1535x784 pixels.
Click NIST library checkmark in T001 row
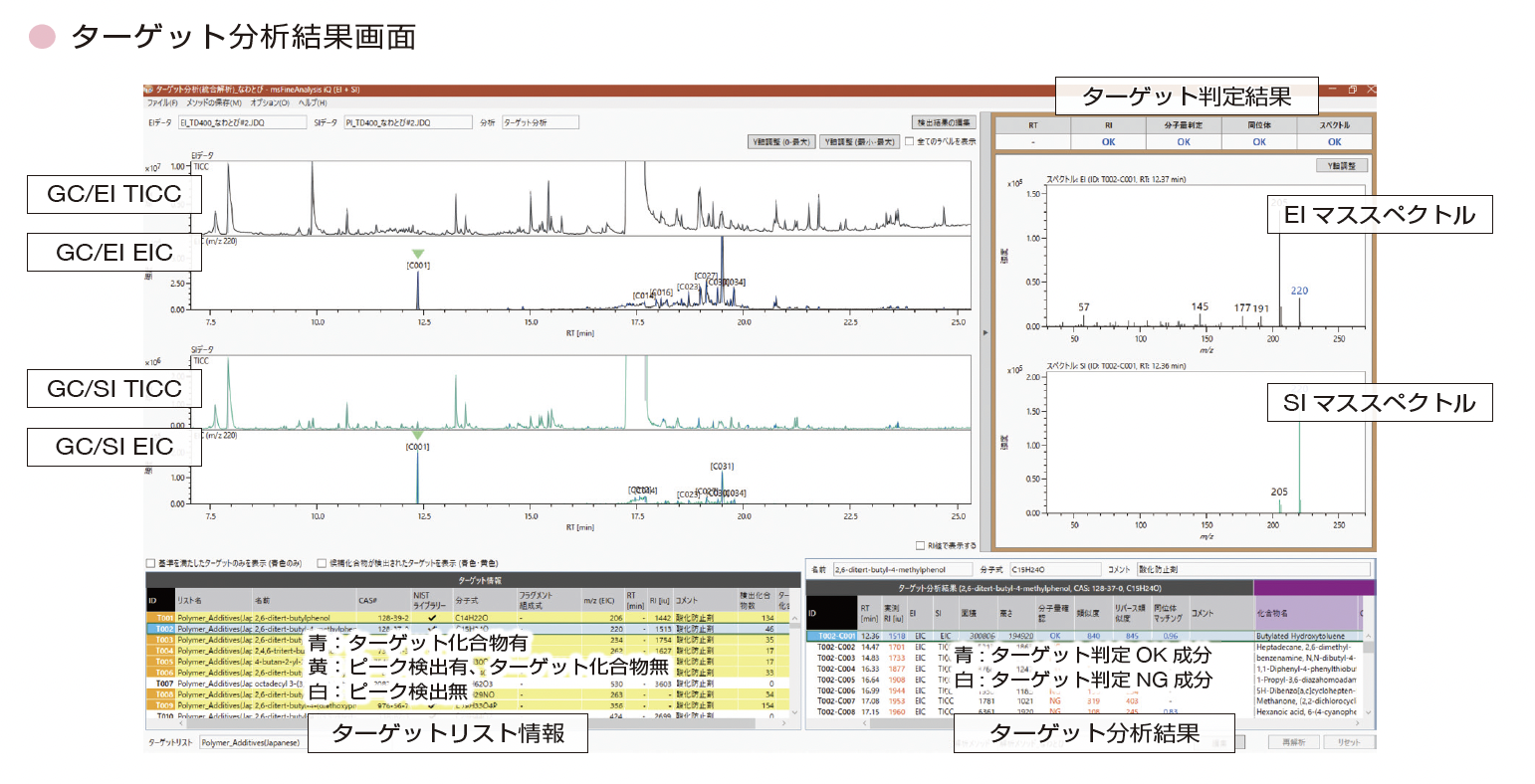pos(432,618)
